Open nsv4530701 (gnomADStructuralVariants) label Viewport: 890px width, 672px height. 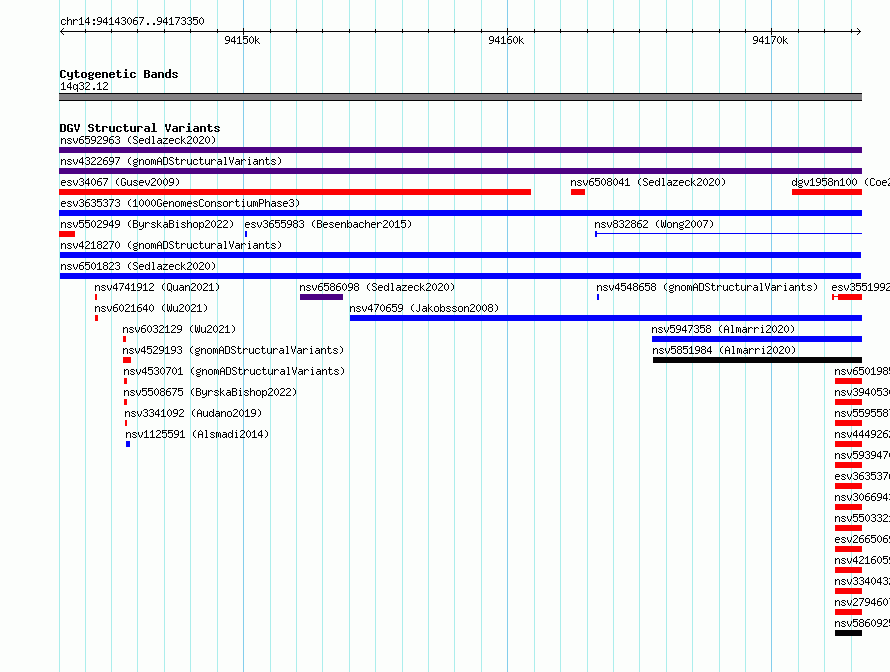click(x=234, y=371)
